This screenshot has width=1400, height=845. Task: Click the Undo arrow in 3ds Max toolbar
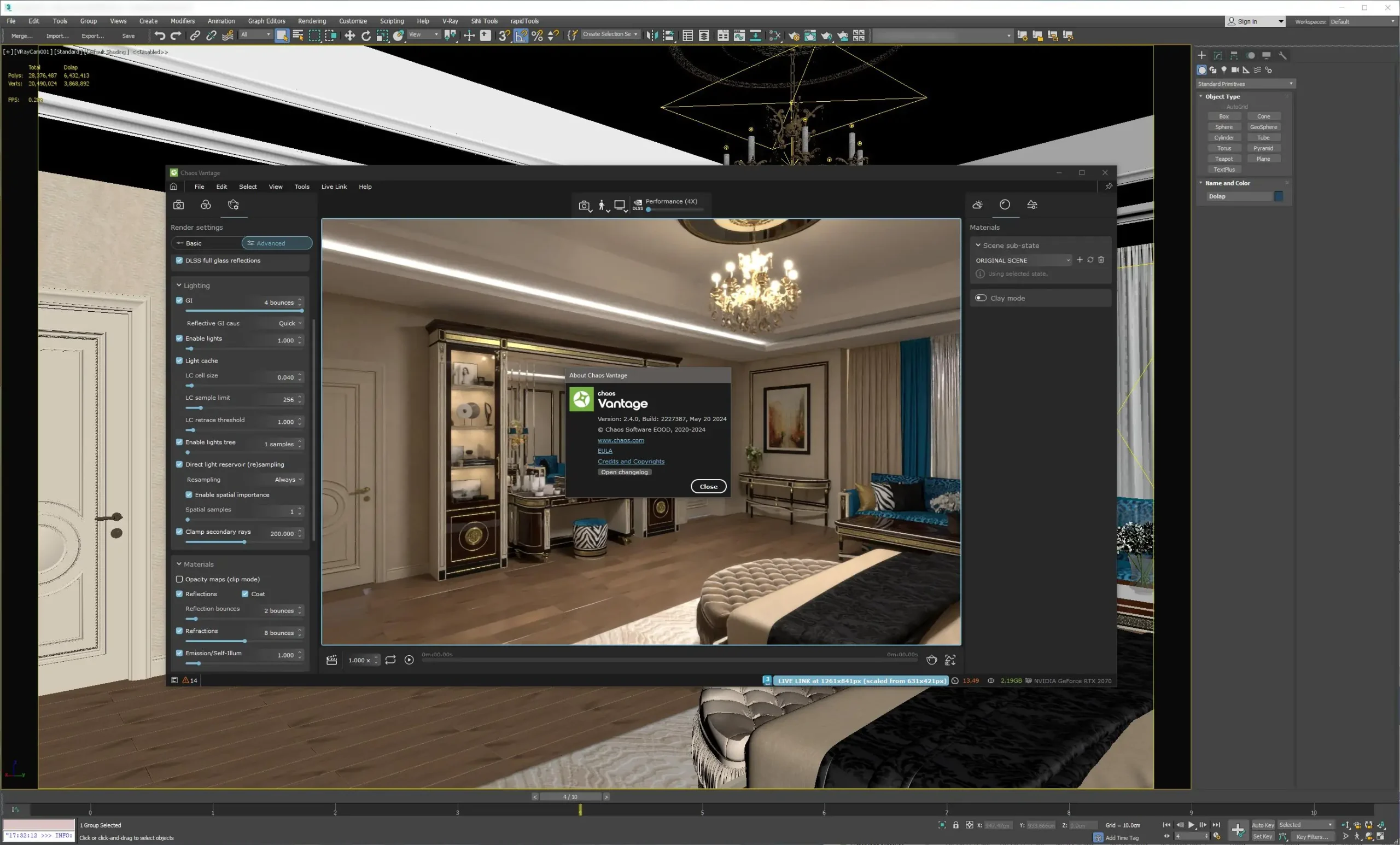(x=160, y=36)
